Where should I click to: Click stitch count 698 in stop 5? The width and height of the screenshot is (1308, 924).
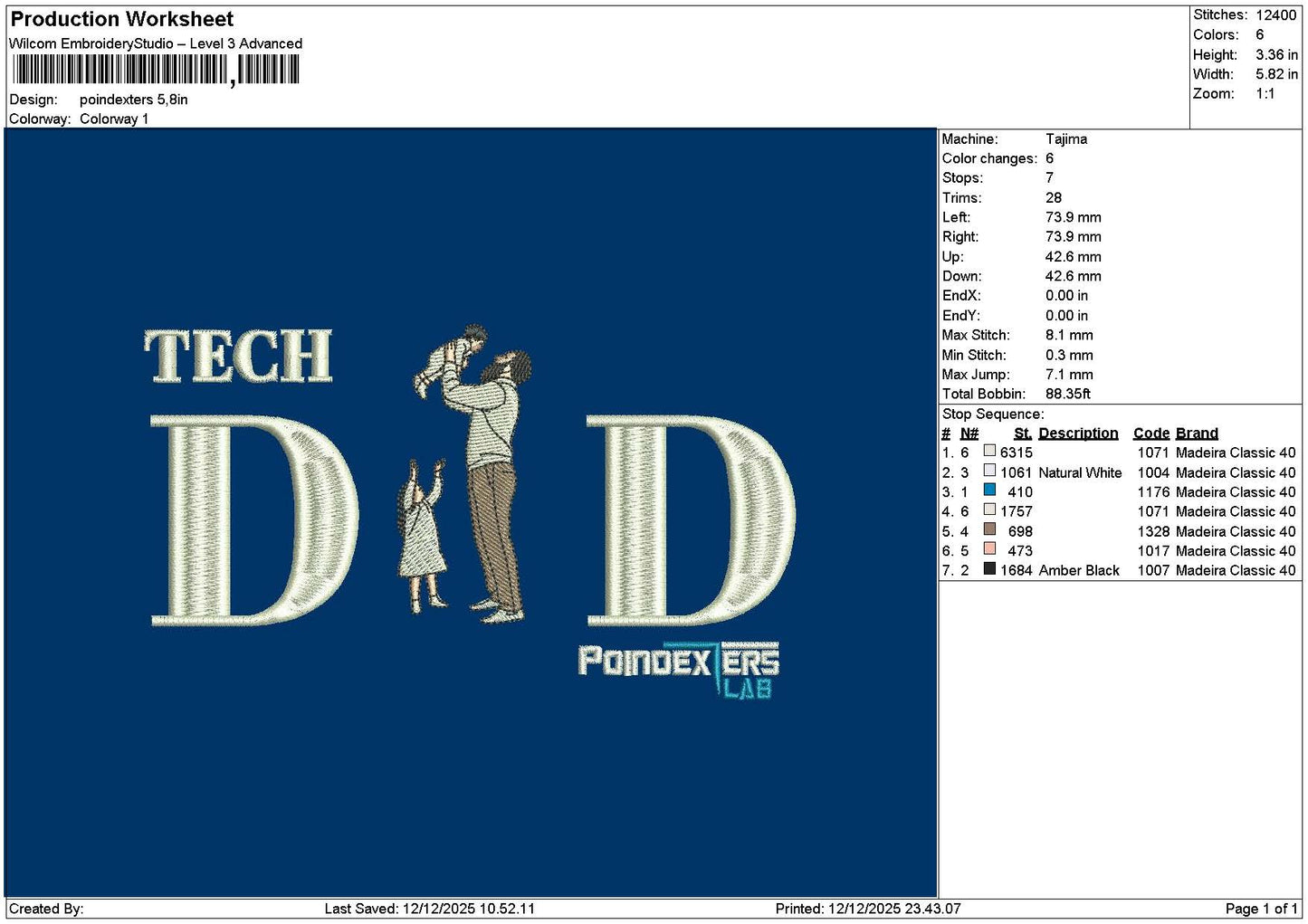click(x=1020, y=531)
